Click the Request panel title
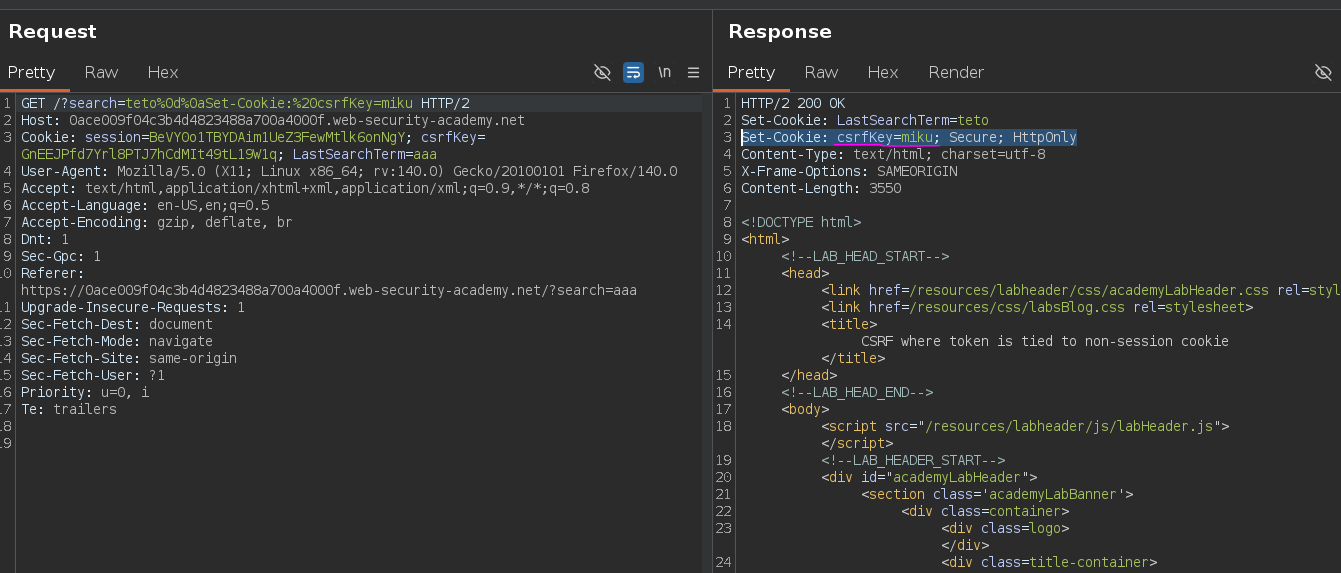 click(x=53, y=31)
